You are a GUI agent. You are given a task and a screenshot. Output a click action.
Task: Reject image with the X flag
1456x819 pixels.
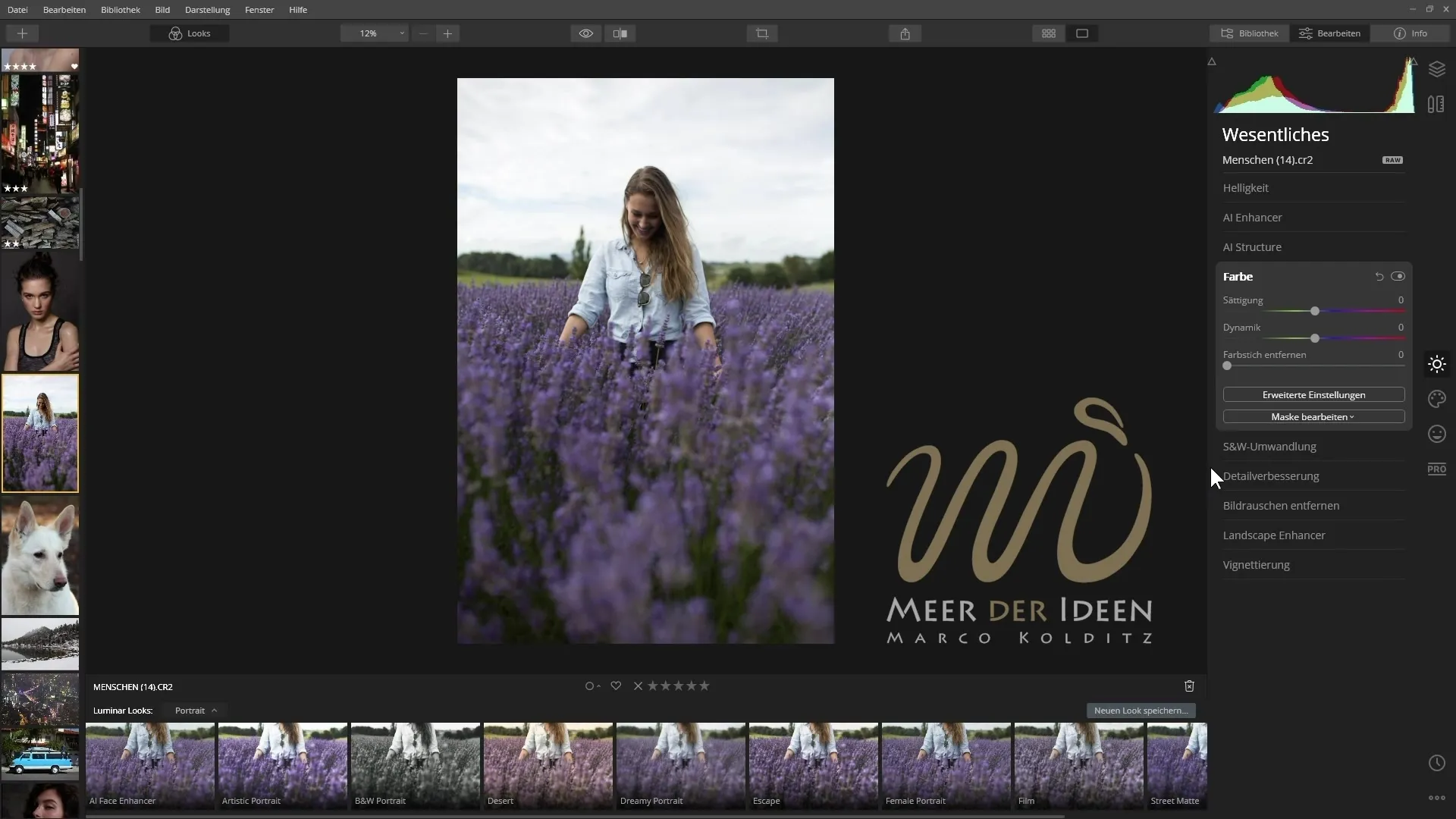point(638,686)
